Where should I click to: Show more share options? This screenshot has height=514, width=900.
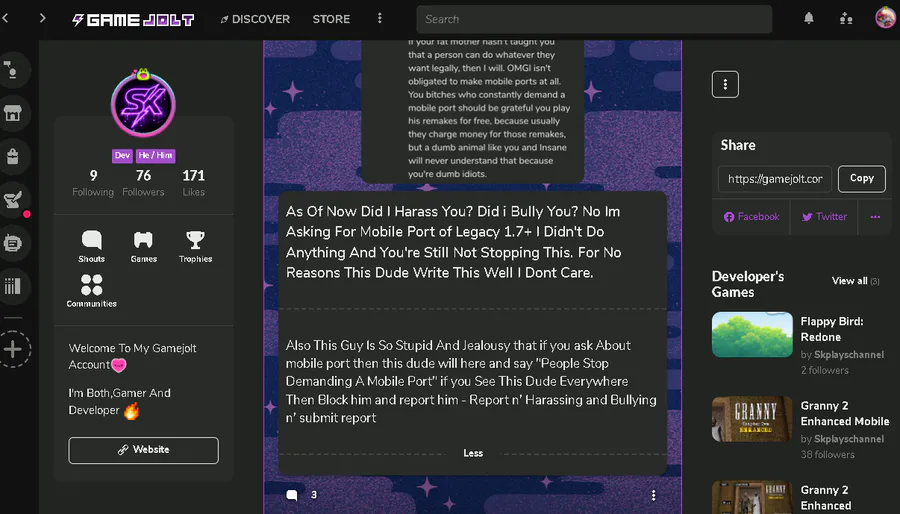click(875, 217)
